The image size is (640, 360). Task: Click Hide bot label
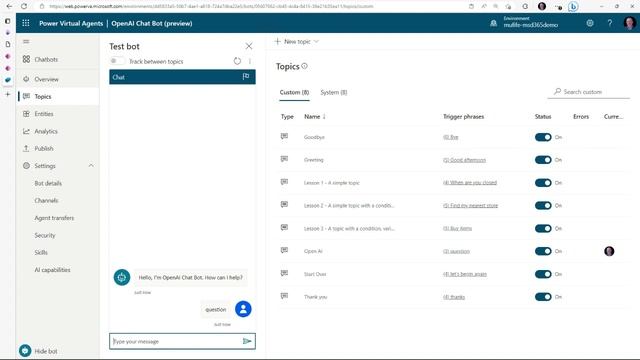tap(46, 351)
